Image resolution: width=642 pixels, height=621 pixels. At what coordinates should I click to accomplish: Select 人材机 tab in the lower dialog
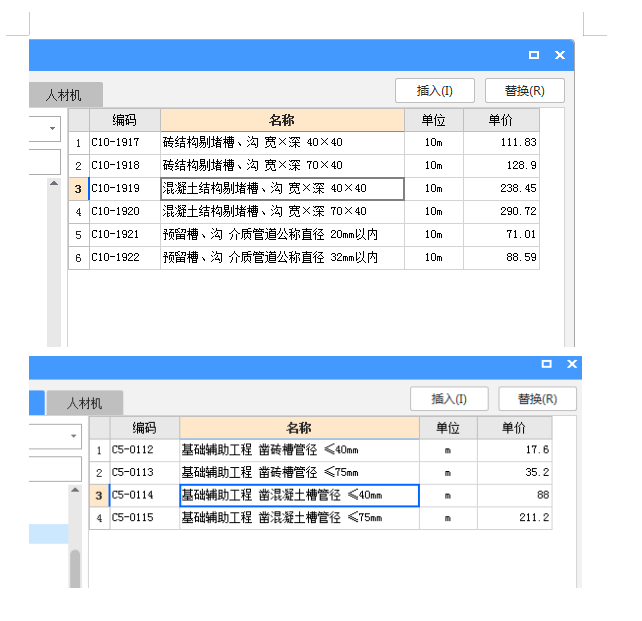84,403
